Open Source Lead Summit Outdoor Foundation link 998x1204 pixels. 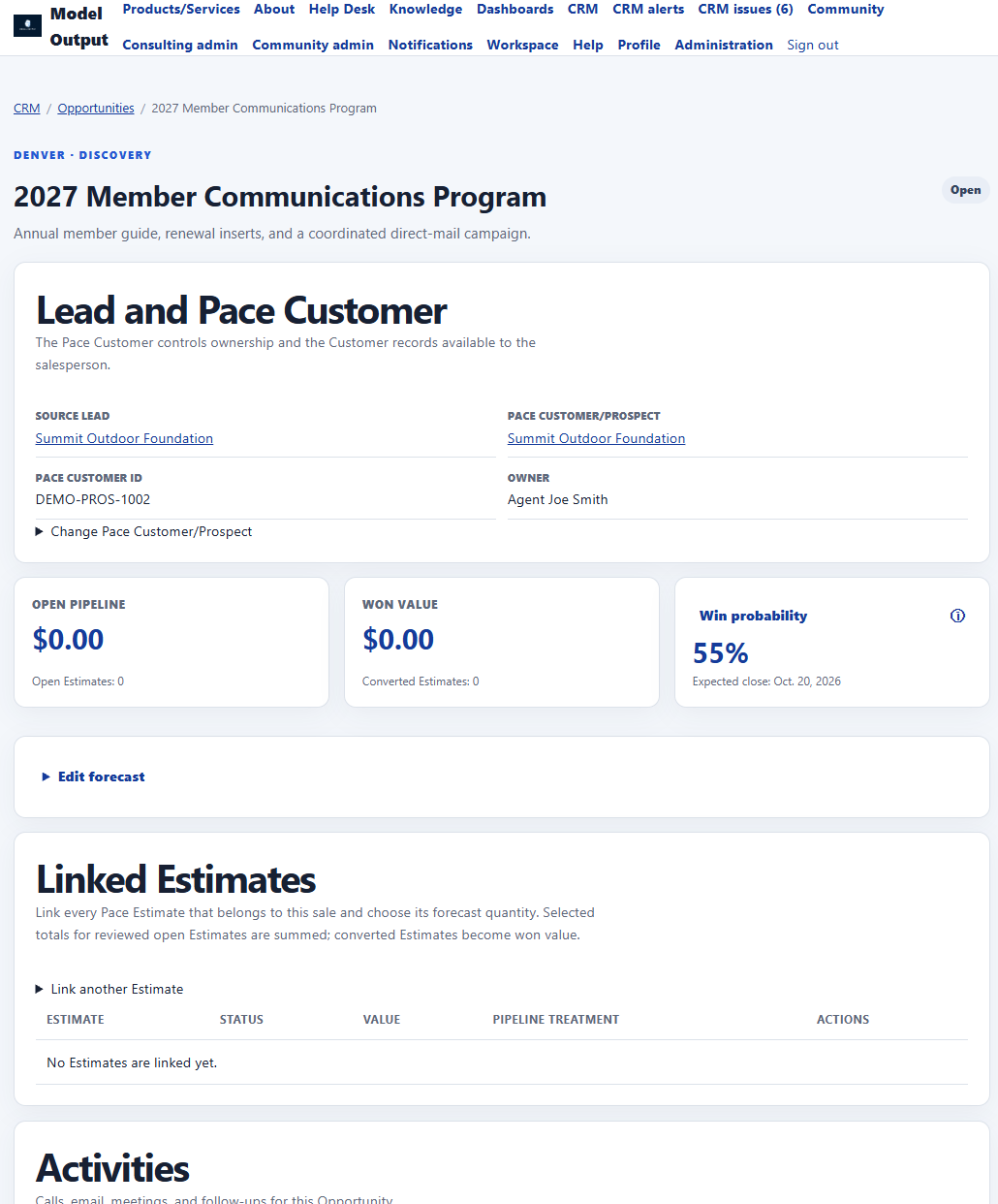click(x=124, y=438)
